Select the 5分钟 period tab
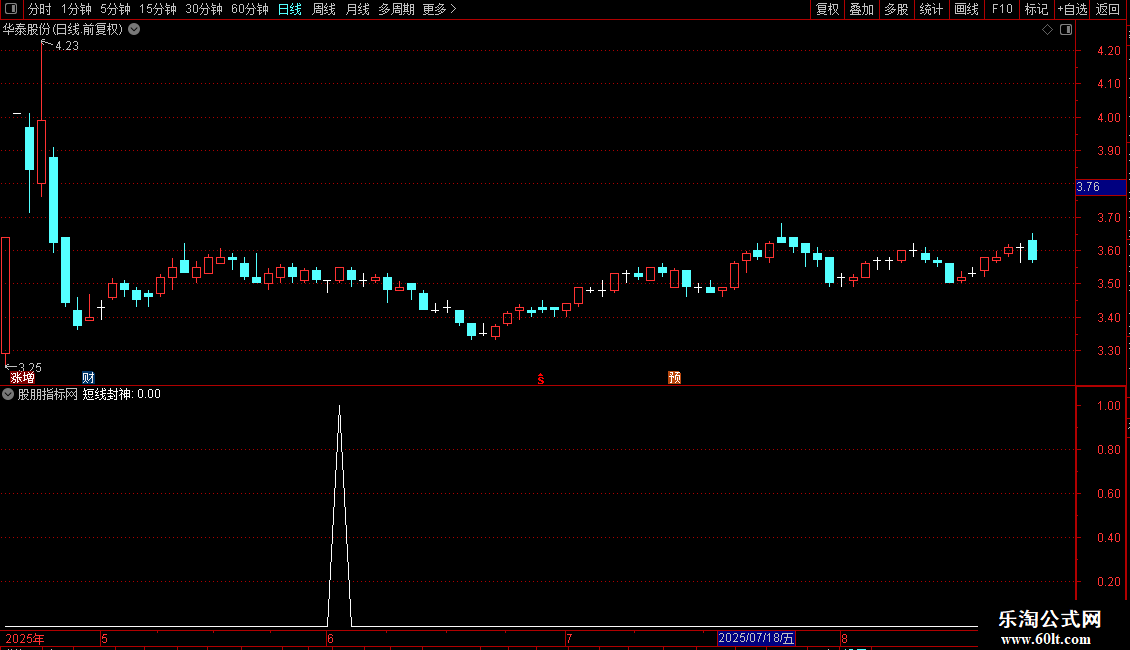Screen dimensions: 1130x650 pos(115,9)
